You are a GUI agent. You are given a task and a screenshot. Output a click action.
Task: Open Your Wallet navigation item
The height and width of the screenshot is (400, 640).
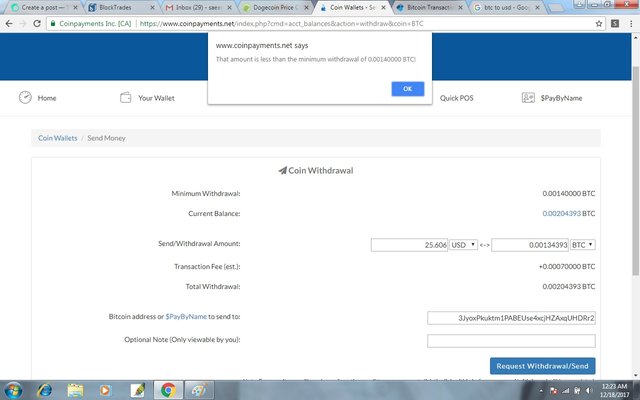pyautogui.click(x=156, y=98)
